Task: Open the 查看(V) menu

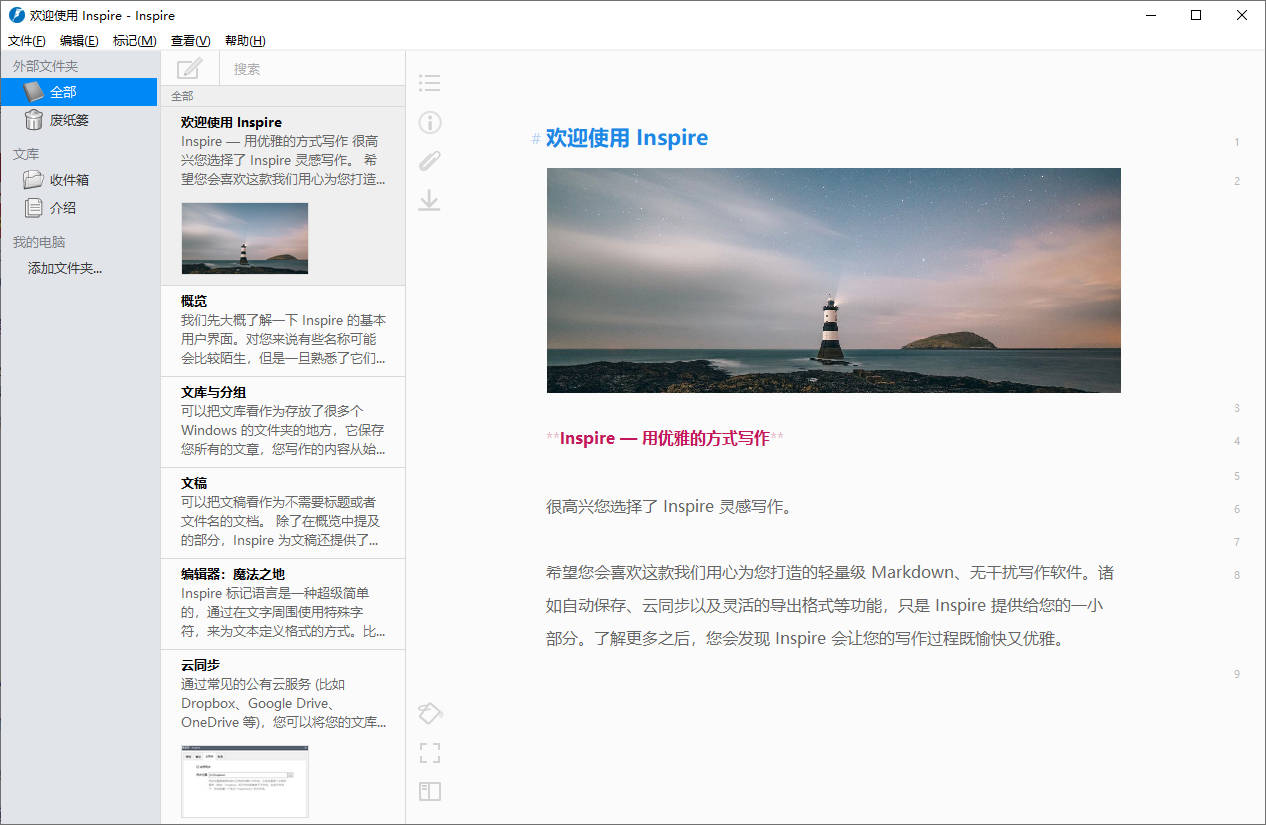Action: point(190,41)
